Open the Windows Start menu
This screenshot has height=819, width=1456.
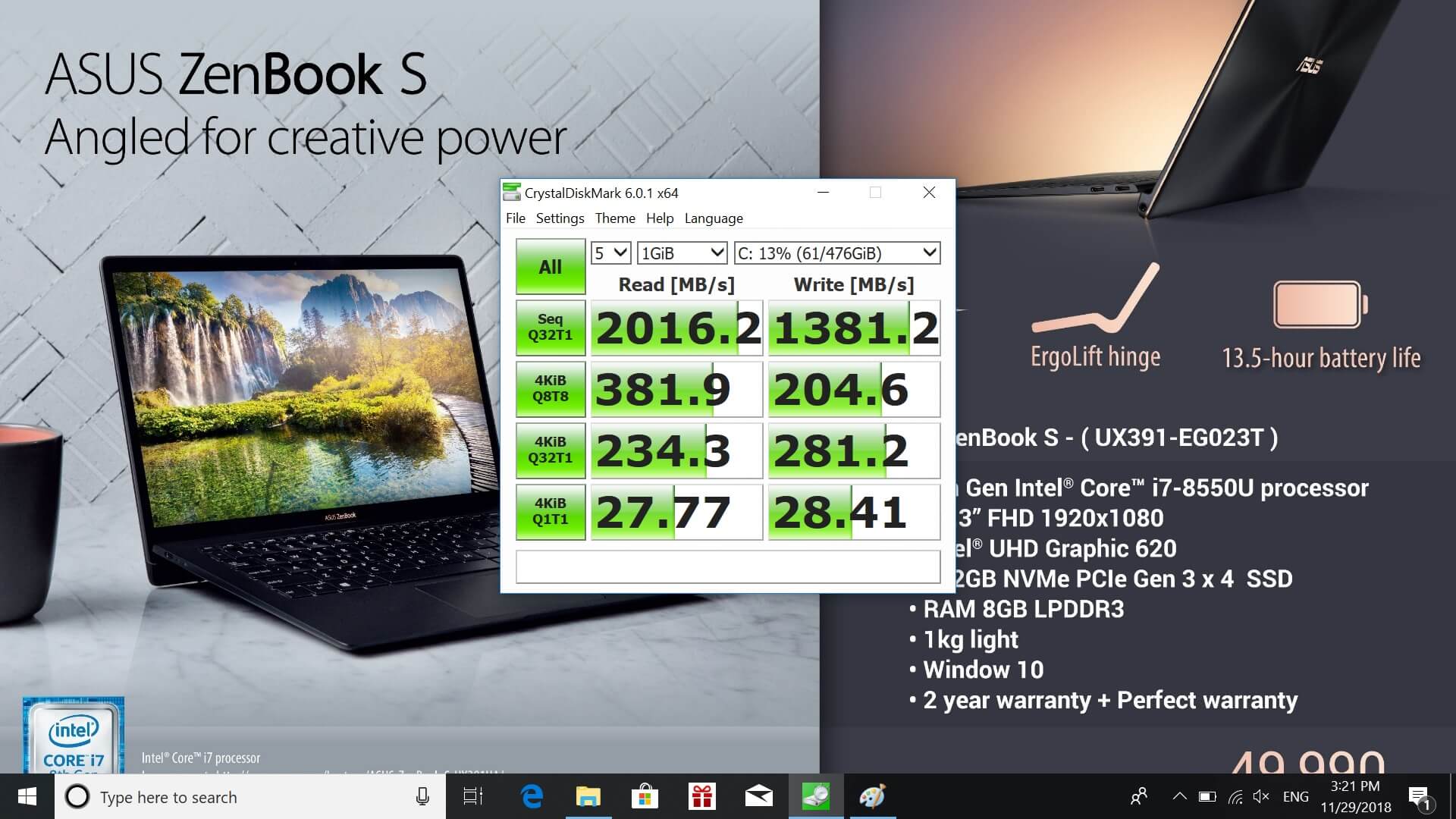[27, 796]
